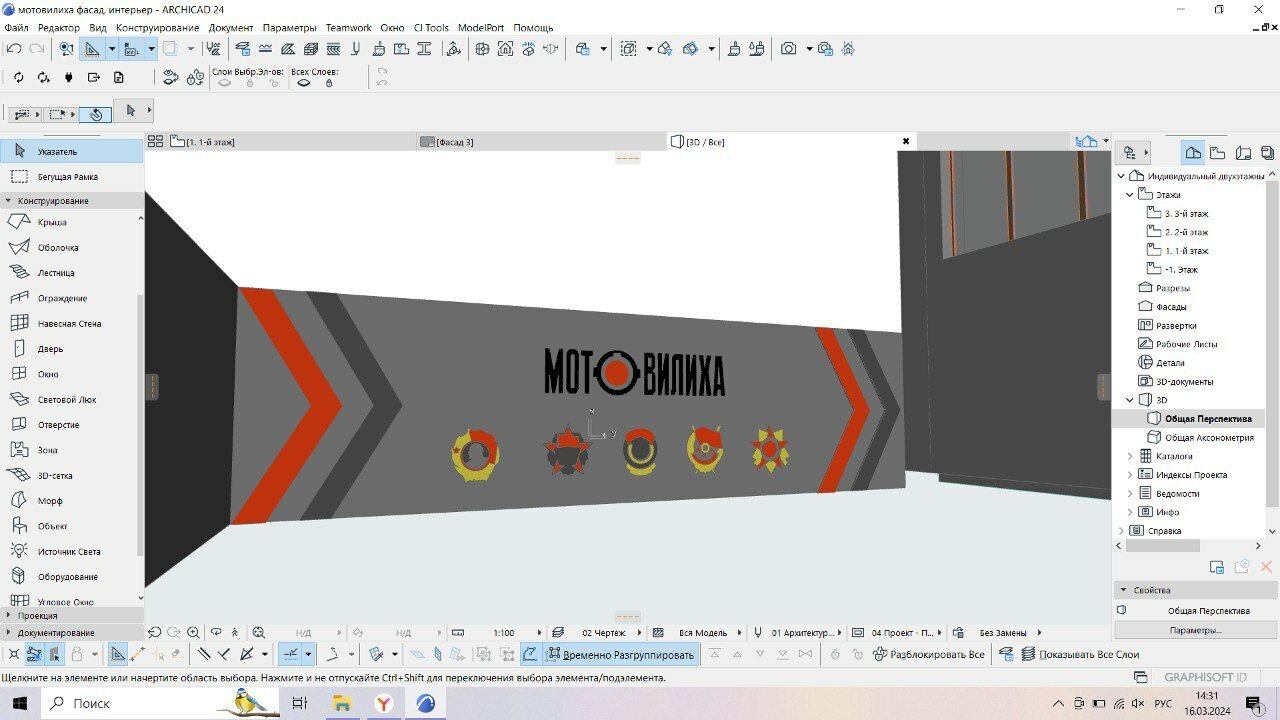Click the tab overview grid icon
This screenshot has width=1280, height=720.
pos(155,142)
